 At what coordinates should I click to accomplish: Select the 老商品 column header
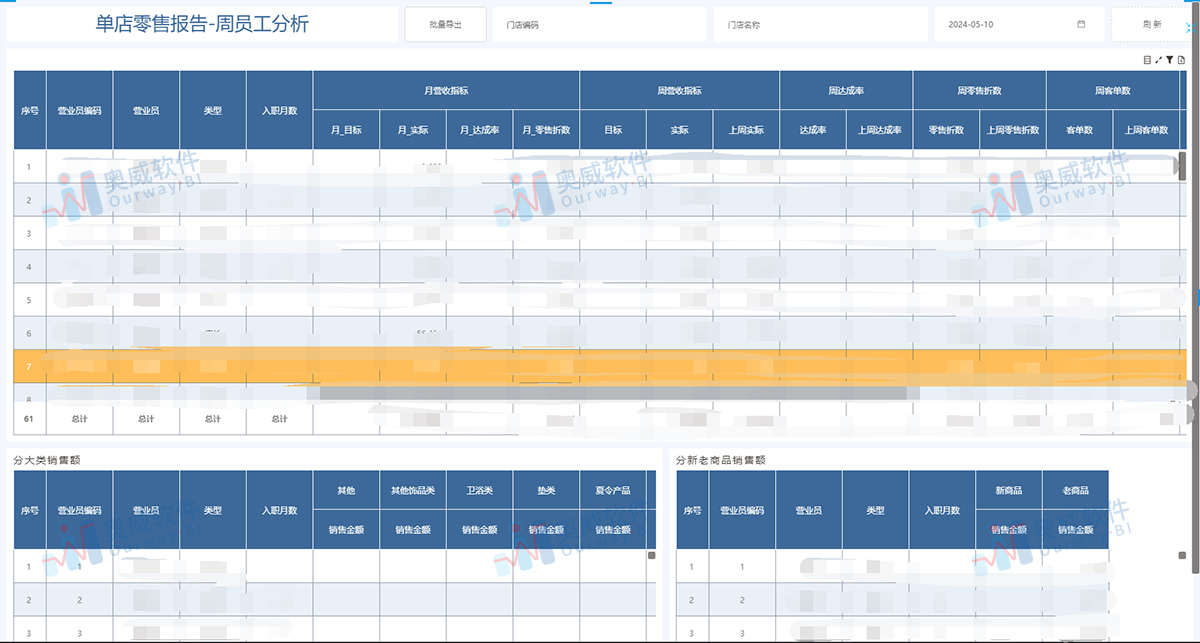point(1075,491)
